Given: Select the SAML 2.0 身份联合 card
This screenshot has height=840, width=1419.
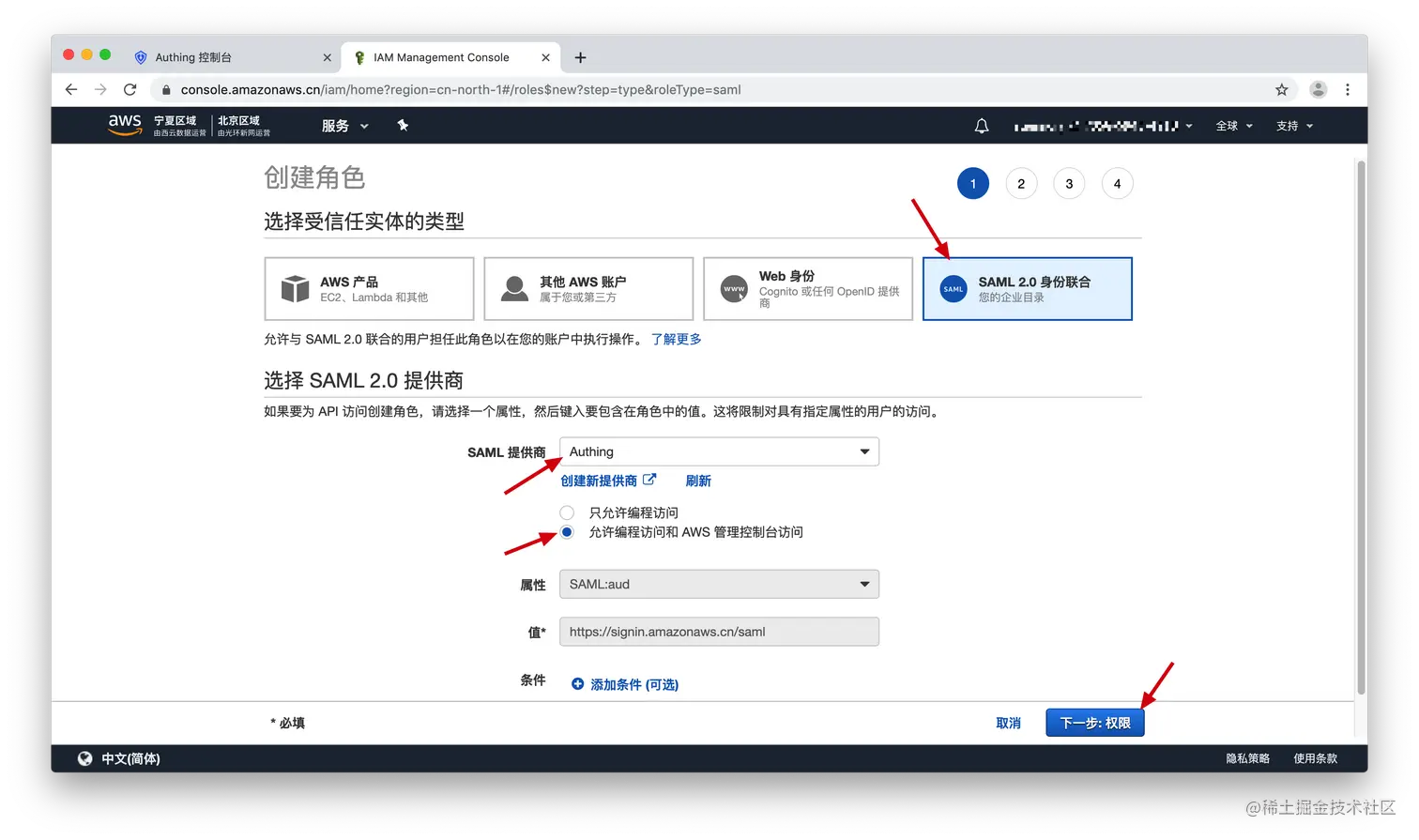Looking at the screenshot, I should 1028,289.
